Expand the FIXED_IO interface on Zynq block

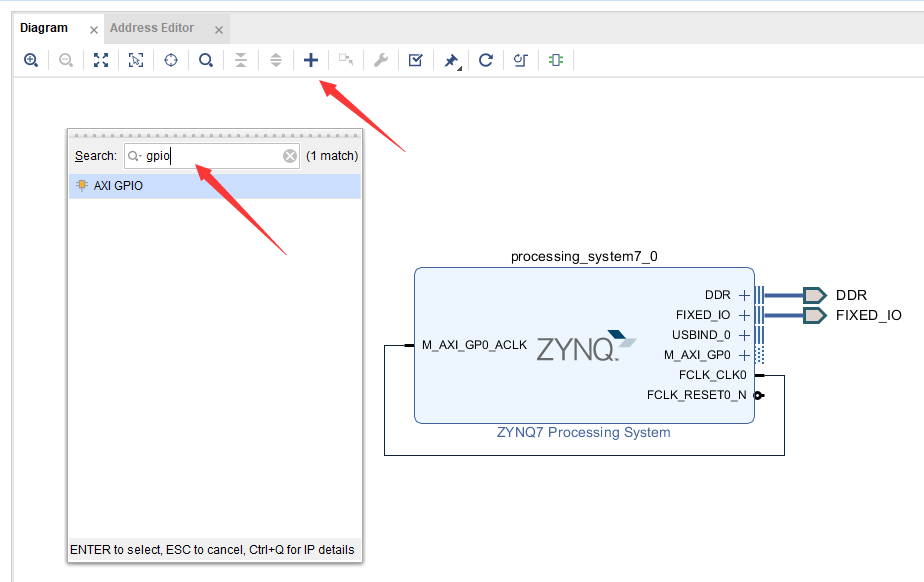(x=744, y=315)
